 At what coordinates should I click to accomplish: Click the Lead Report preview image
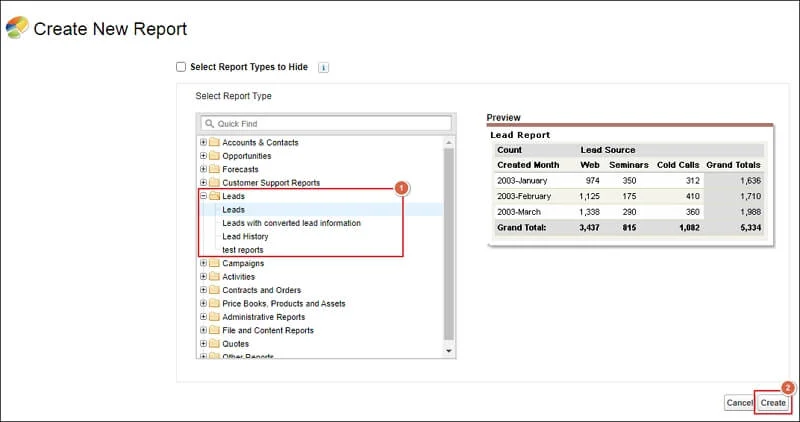(631, 185)
